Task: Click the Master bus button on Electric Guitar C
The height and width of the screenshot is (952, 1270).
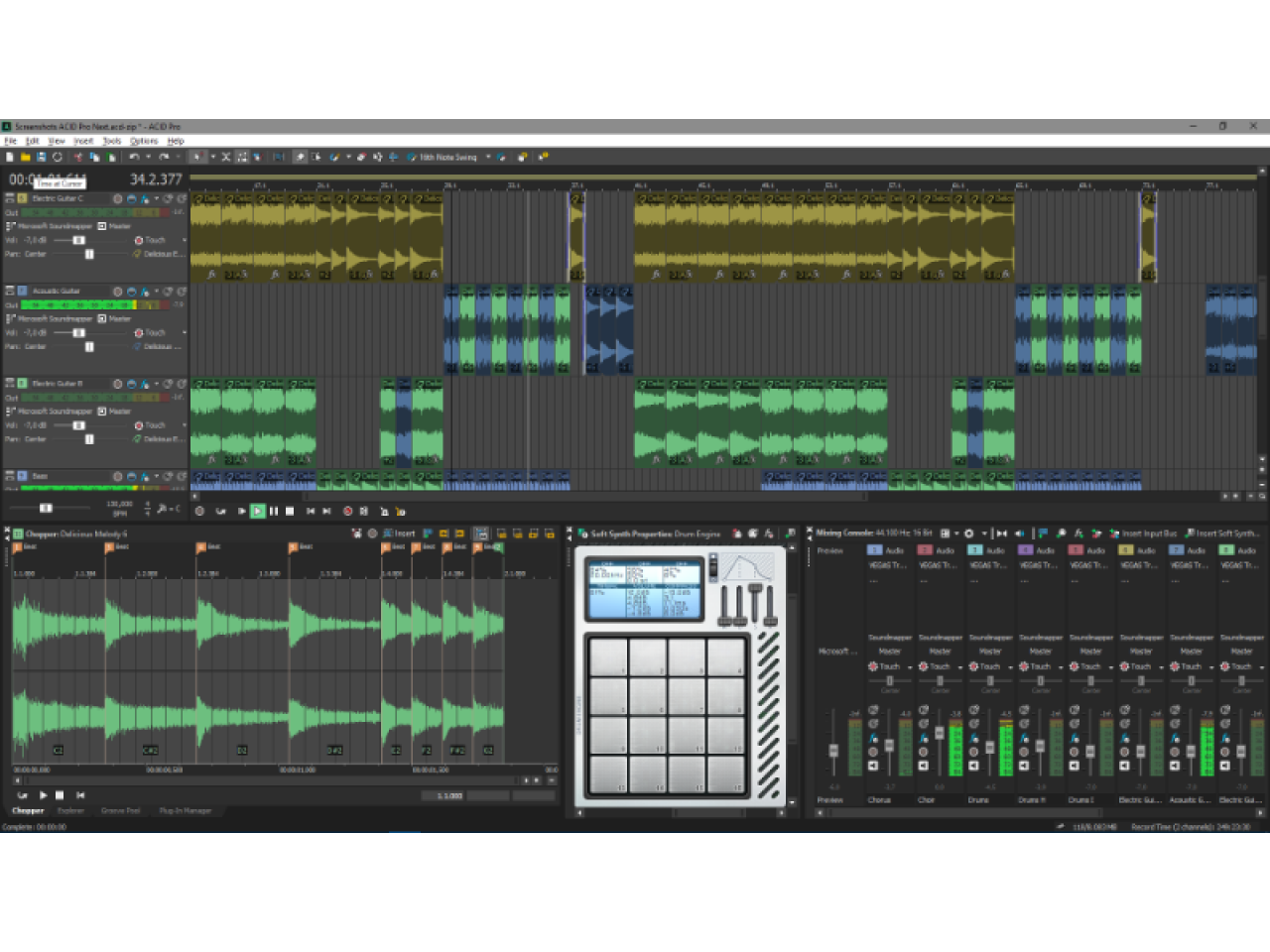Action: pyautogui.click(x=101, y=226)
